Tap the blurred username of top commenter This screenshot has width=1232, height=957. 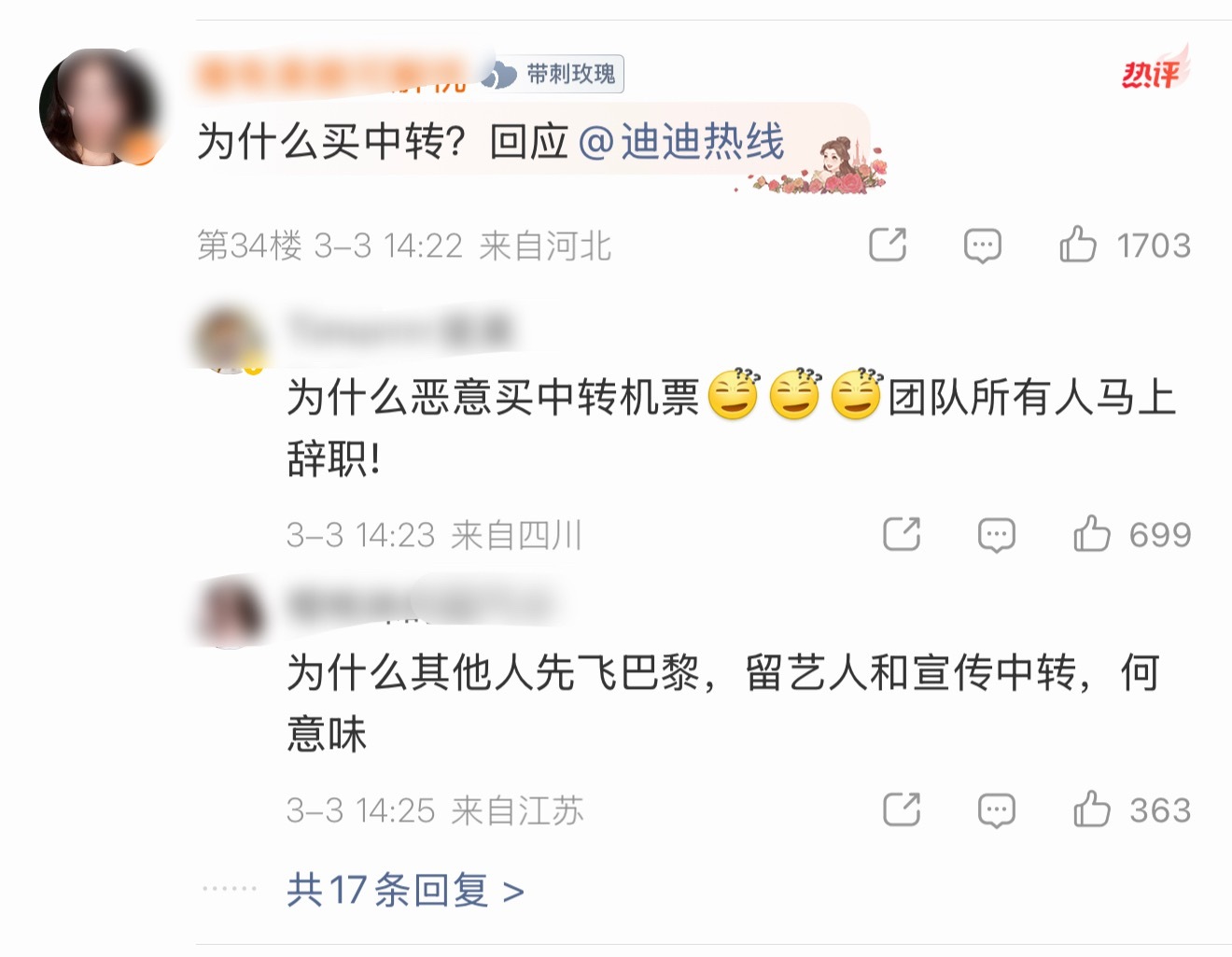(331, 75)
